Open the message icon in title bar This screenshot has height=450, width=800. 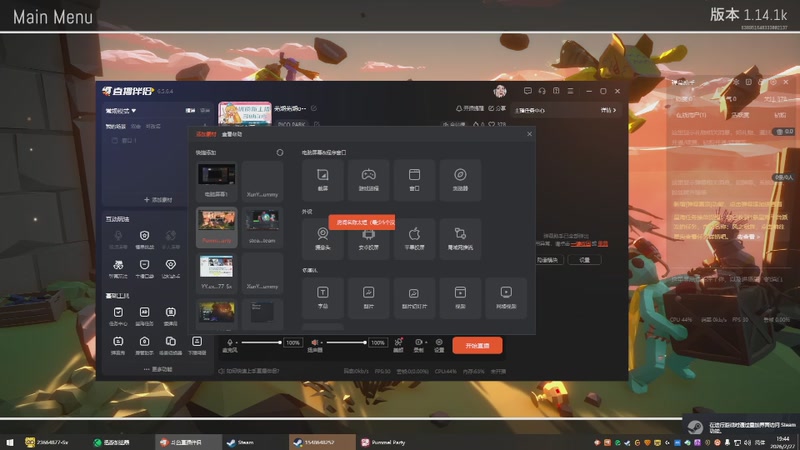point(528,91)
